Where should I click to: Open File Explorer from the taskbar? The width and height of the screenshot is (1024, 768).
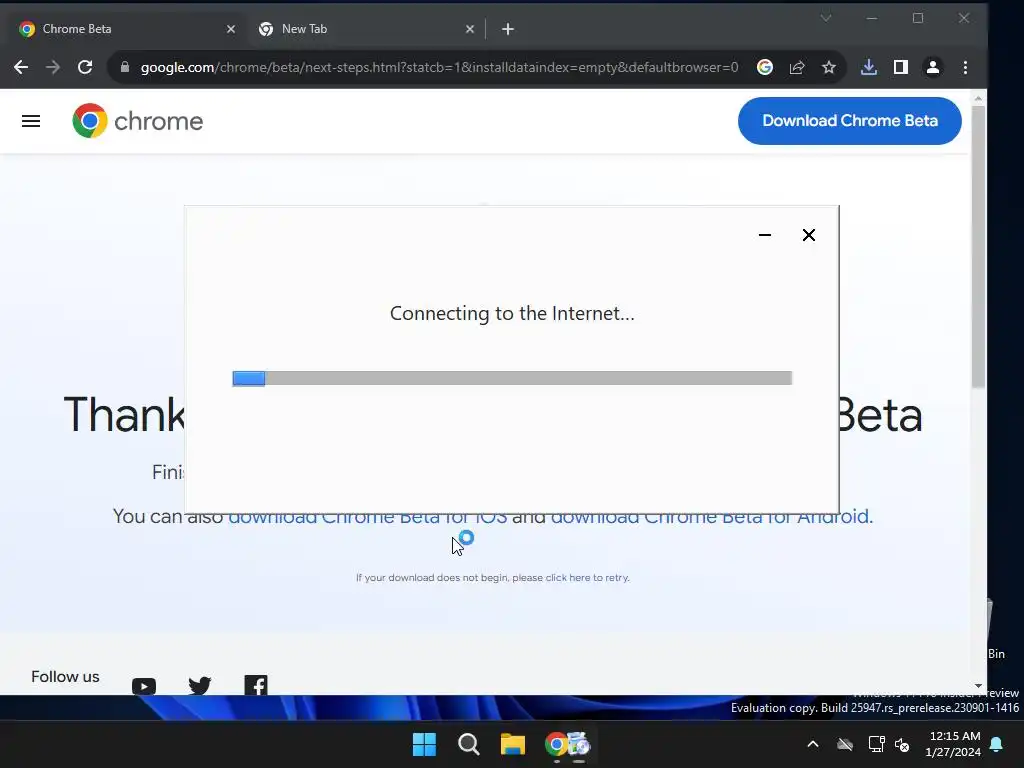513,744
